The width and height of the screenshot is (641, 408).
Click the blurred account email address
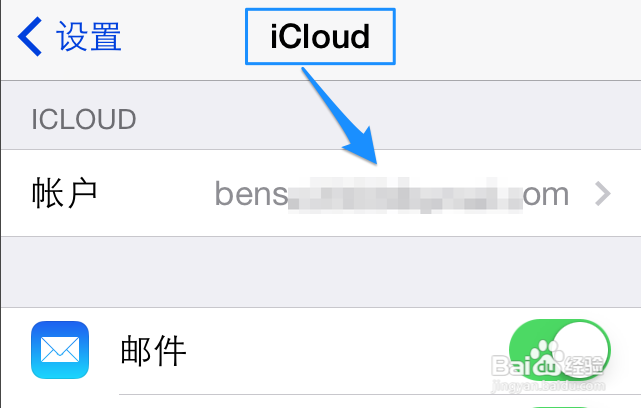pyautogui.click(x=392, y=194)
